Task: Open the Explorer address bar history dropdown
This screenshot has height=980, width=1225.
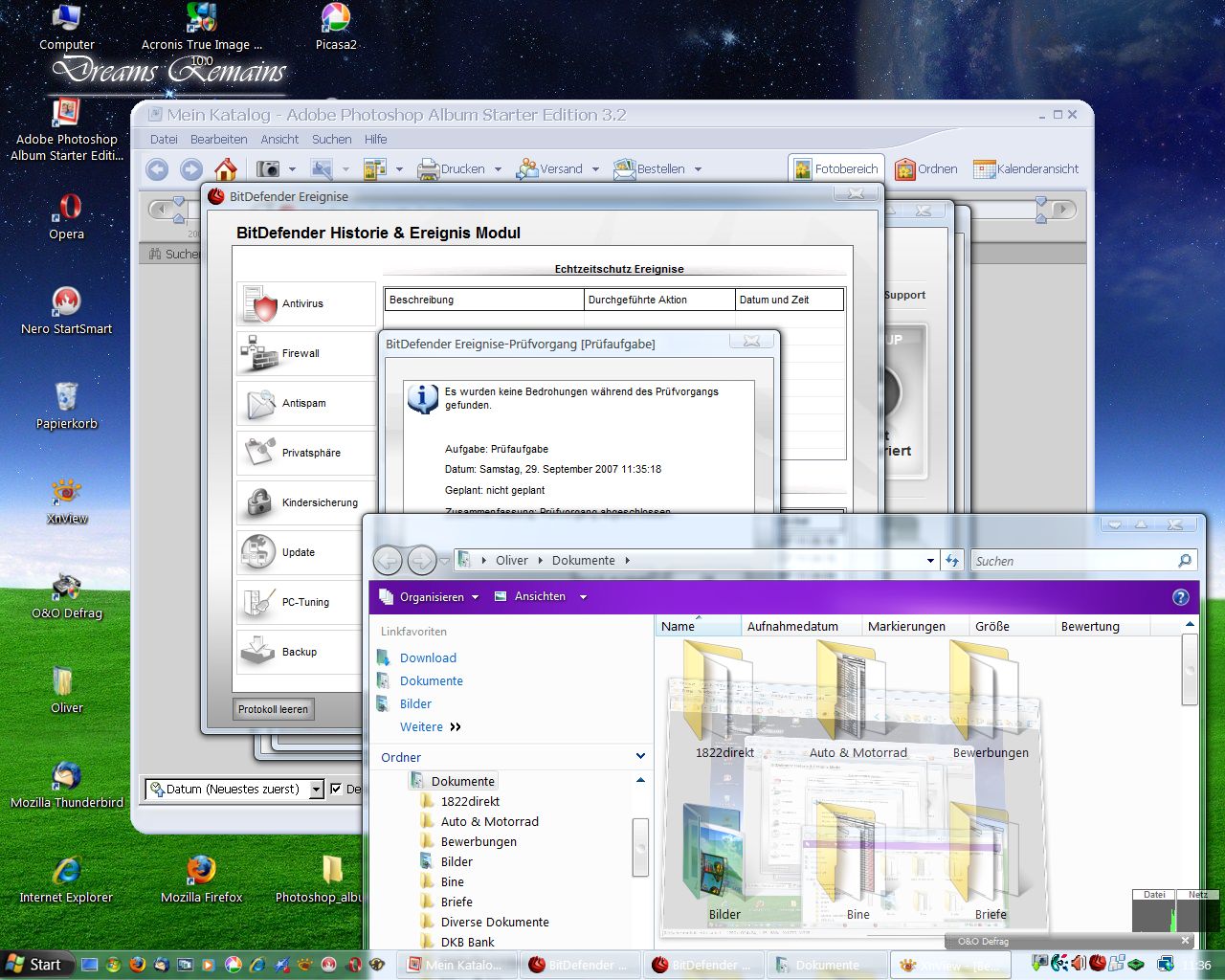Action: coord(930,561)
